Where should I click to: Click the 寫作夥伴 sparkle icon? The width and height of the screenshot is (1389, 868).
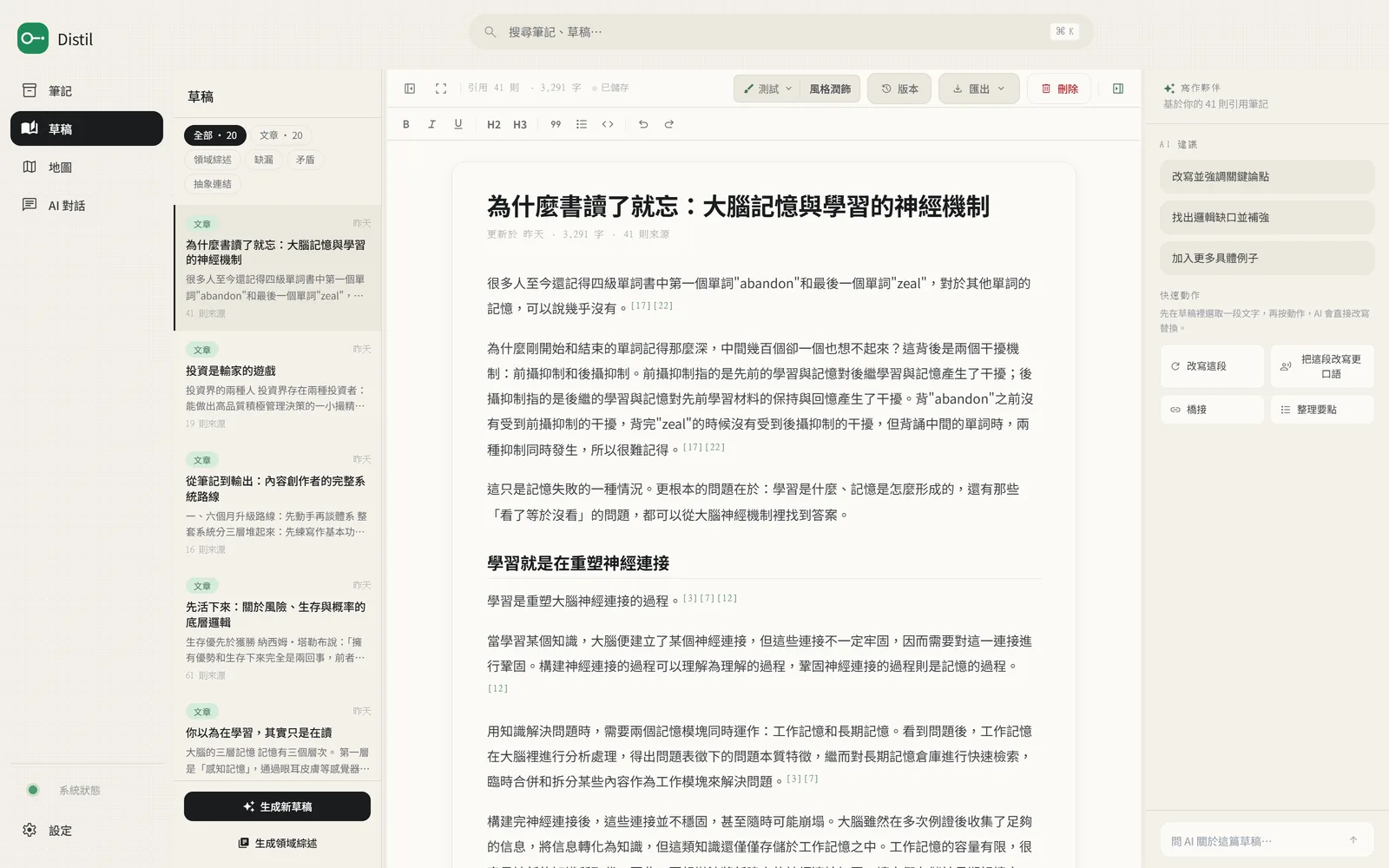1169,89
